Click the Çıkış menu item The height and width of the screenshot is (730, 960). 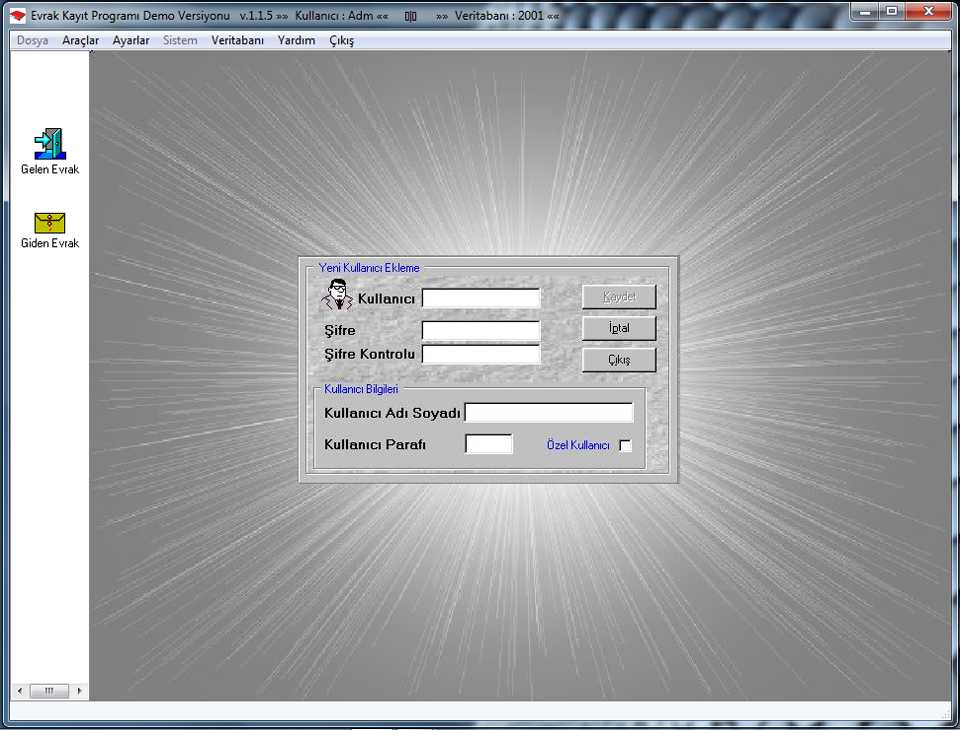(342, 40)
